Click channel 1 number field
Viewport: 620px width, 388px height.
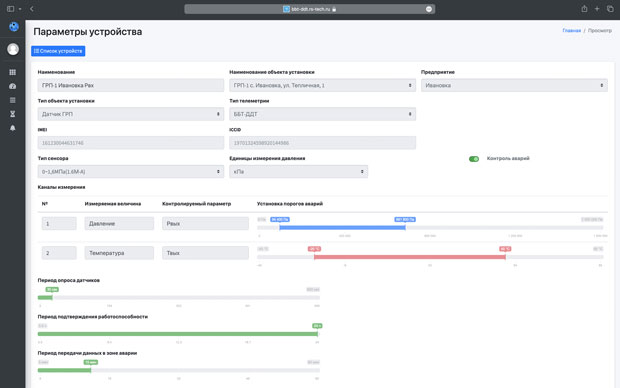pos(59,223)
